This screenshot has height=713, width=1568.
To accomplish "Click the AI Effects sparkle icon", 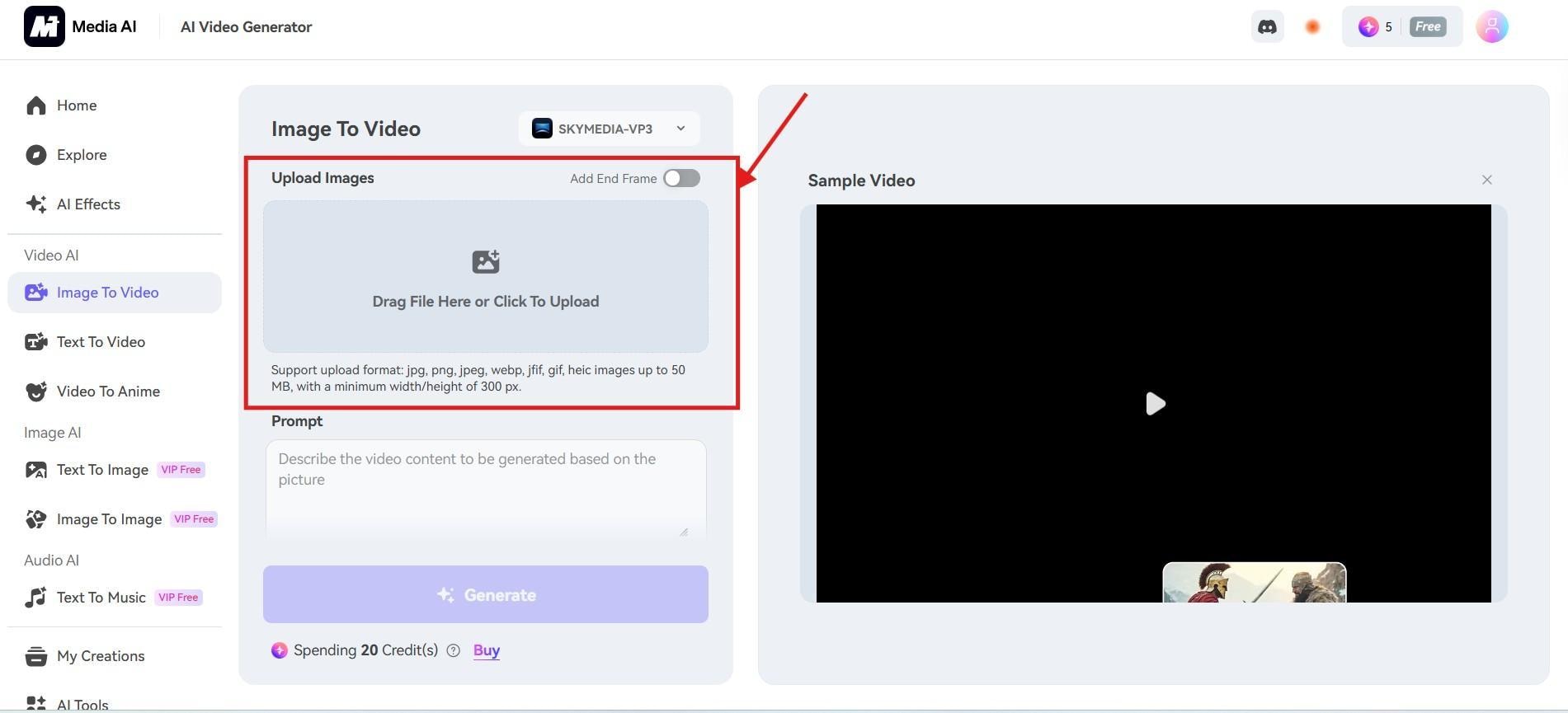I will (x=35, y=204).
